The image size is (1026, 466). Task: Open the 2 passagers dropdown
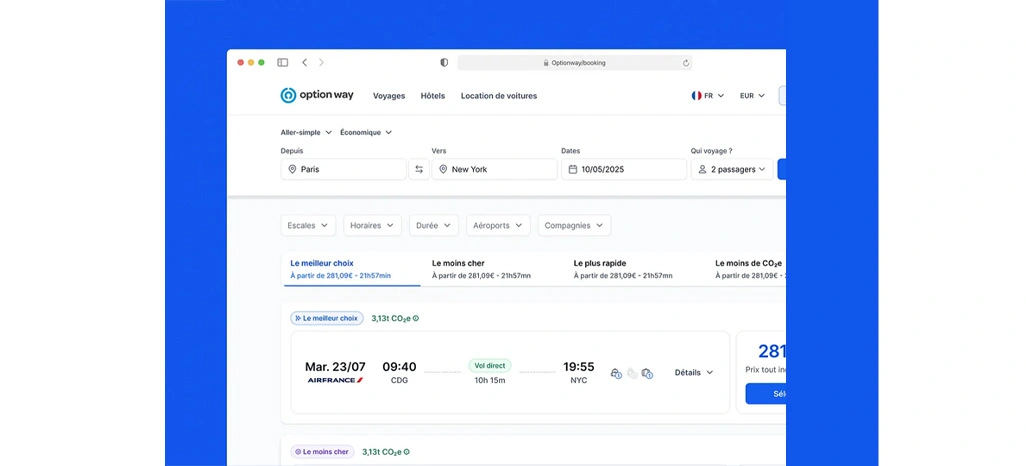click(x=732, y=169)
